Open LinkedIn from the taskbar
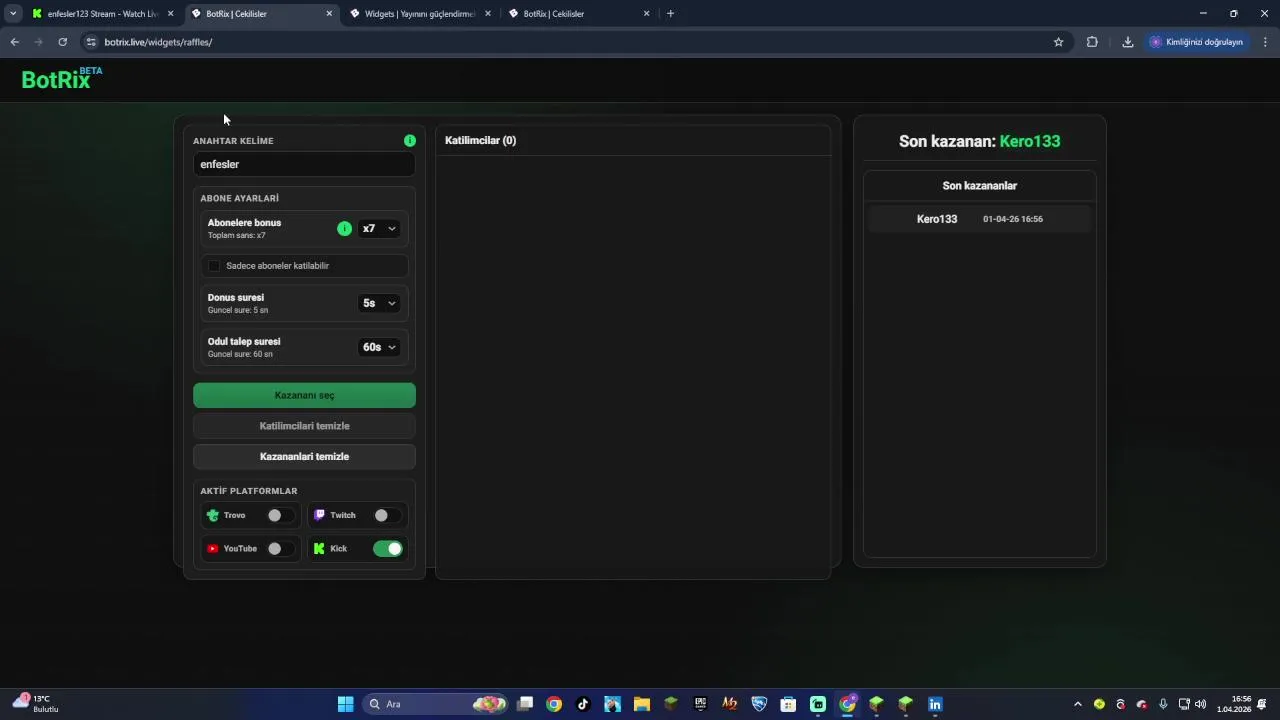Viewport: 1280px width, 720px height. point(935,704)
